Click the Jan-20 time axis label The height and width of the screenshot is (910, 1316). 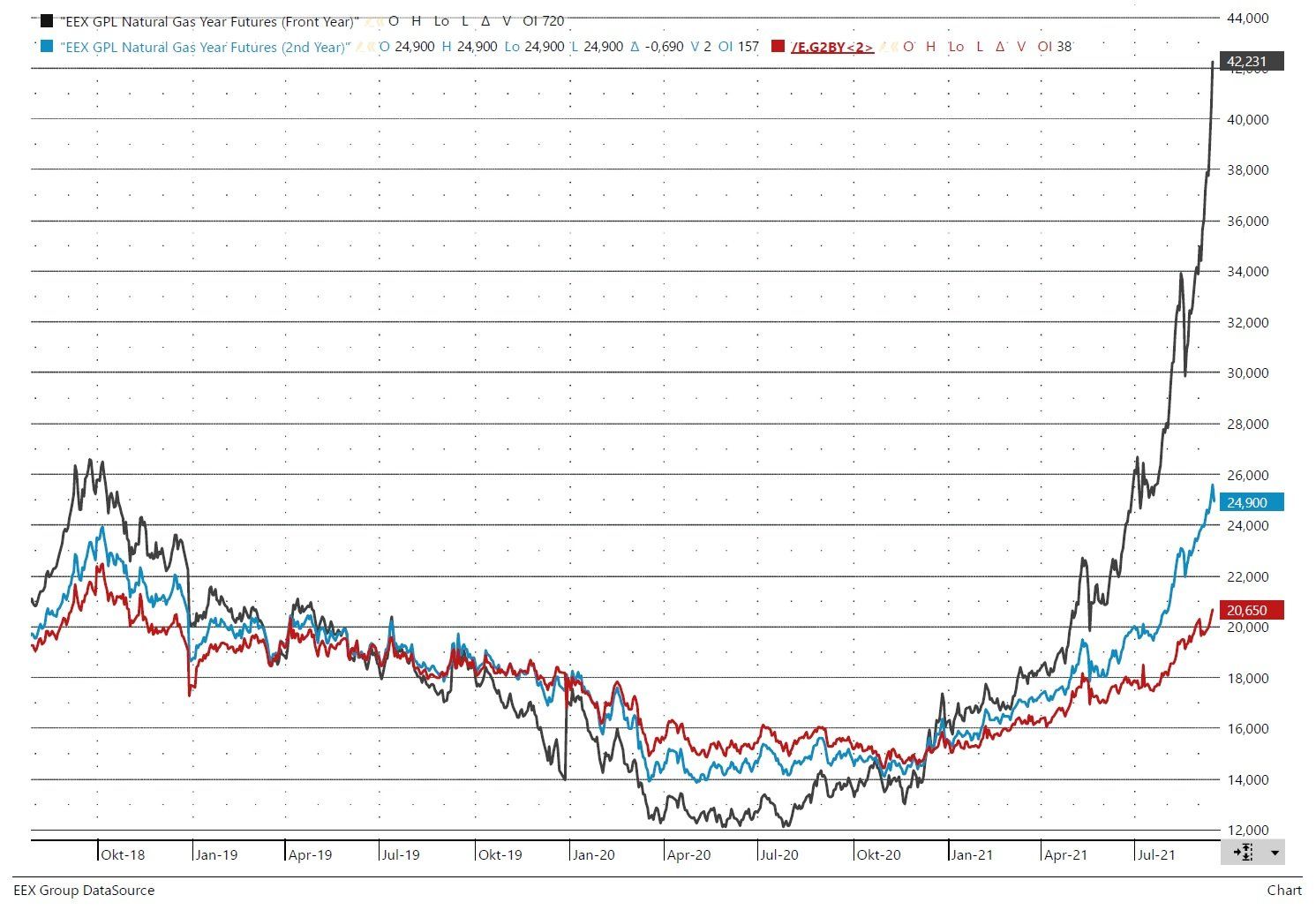[x=593, y=855]
